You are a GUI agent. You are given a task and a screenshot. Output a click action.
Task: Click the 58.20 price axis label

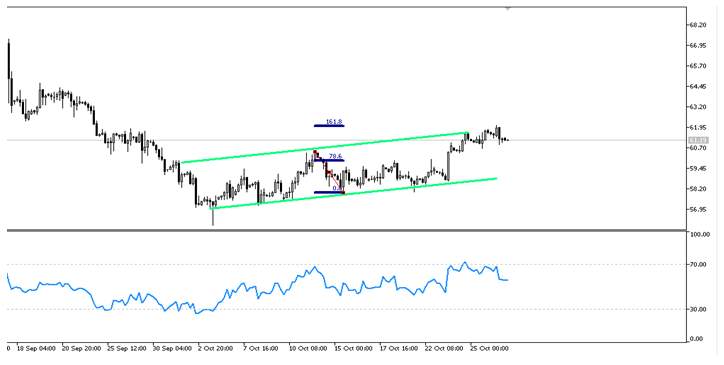pyautogui.click(x=697, y=189)
